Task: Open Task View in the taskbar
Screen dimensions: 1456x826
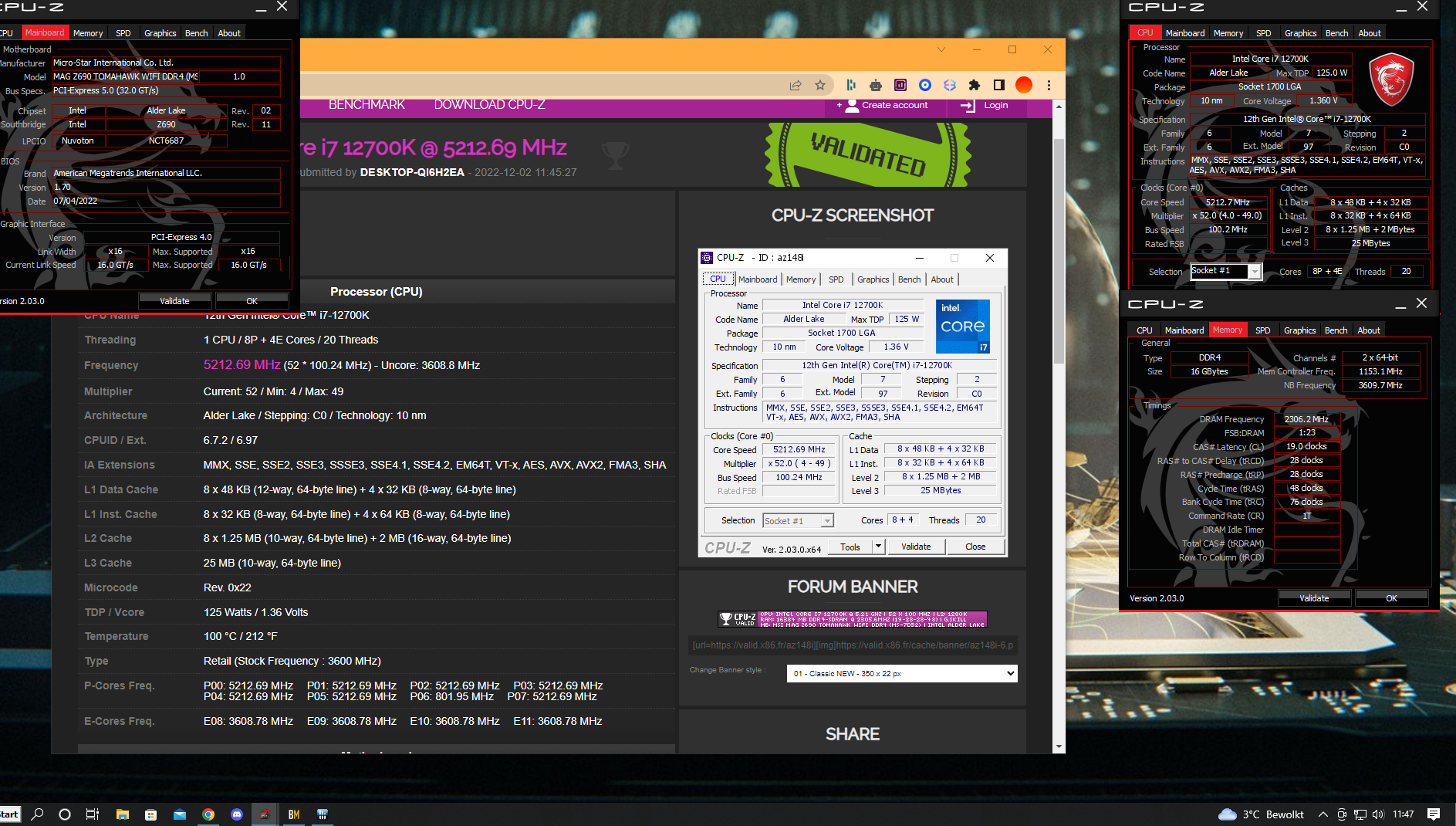Action: tap(93, 814)
